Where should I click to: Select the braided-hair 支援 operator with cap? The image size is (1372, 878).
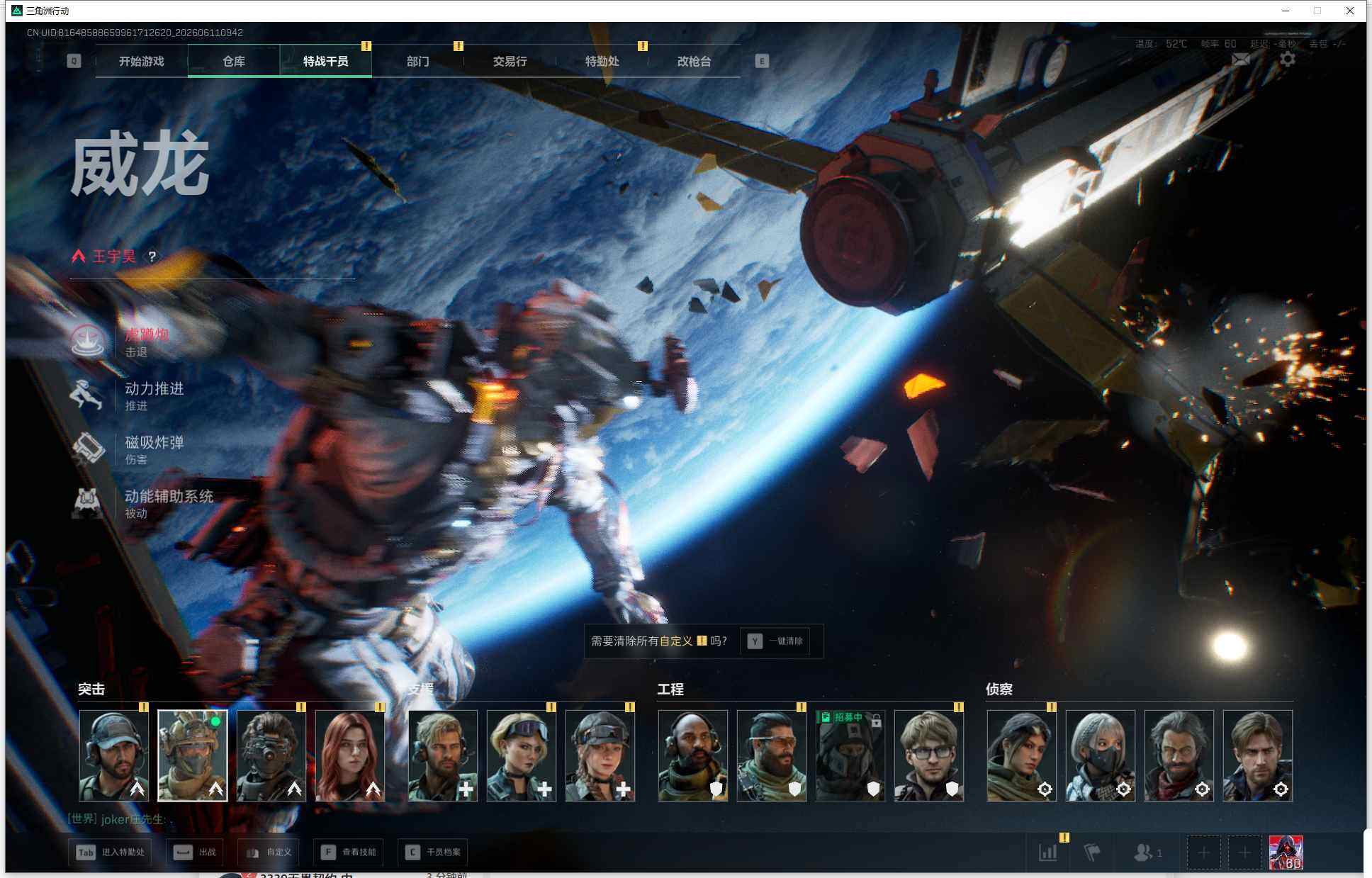coord(600,755)
